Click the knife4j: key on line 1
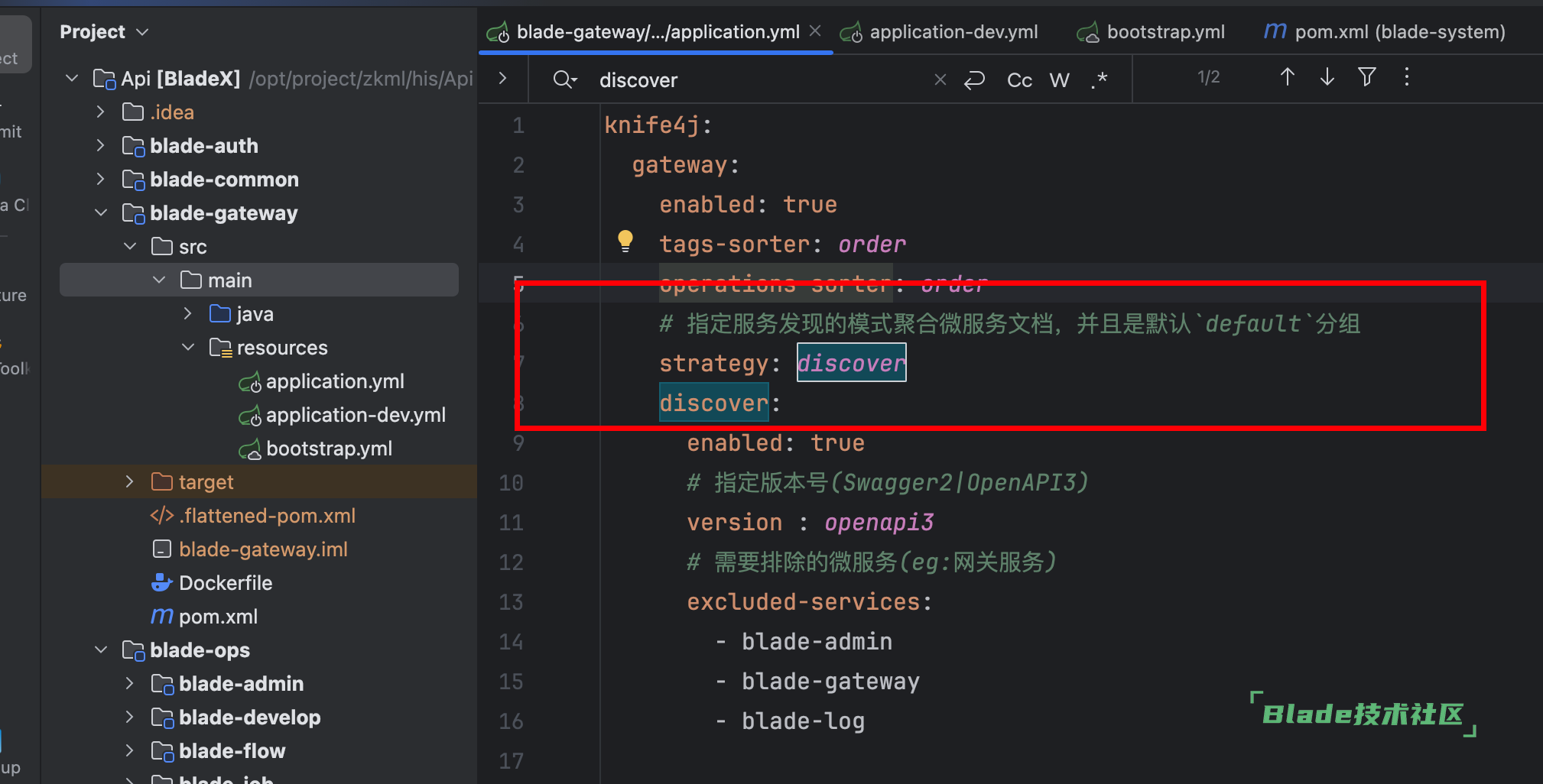Image resolution: width=1543 pixels, height=784 pixels. pos(658,125)
